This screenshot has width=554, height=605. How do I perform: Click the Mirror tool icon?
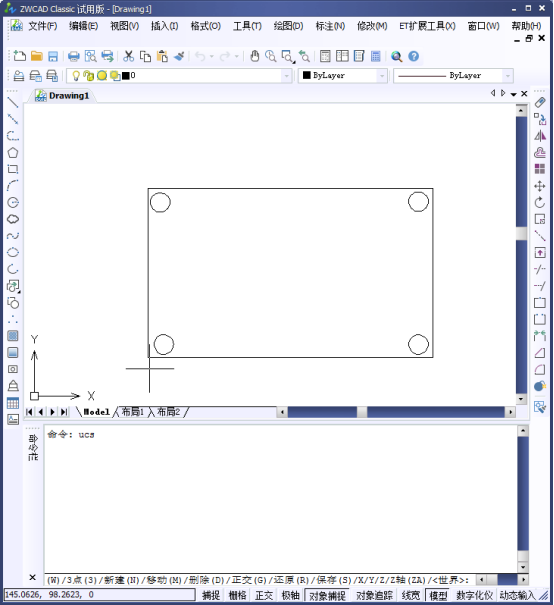[x=540, y=136]
